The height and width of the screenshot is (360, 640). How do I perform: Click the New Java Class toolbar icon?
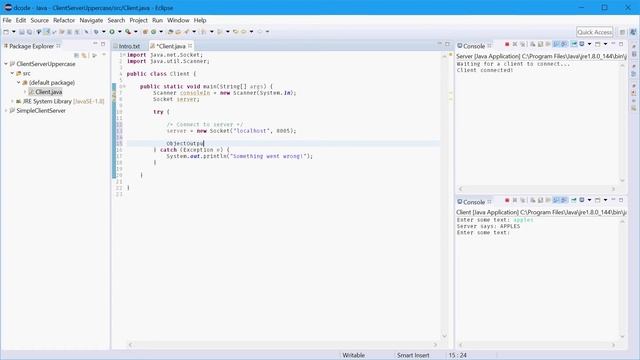(x=153, y=31)
